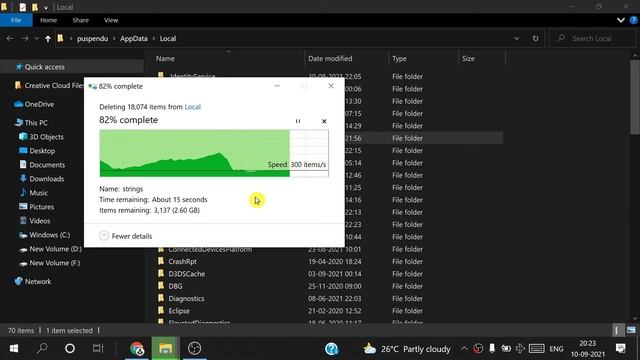Open the Share ribbon tab
Screen dimensions: 640x360
pos(80,20)
